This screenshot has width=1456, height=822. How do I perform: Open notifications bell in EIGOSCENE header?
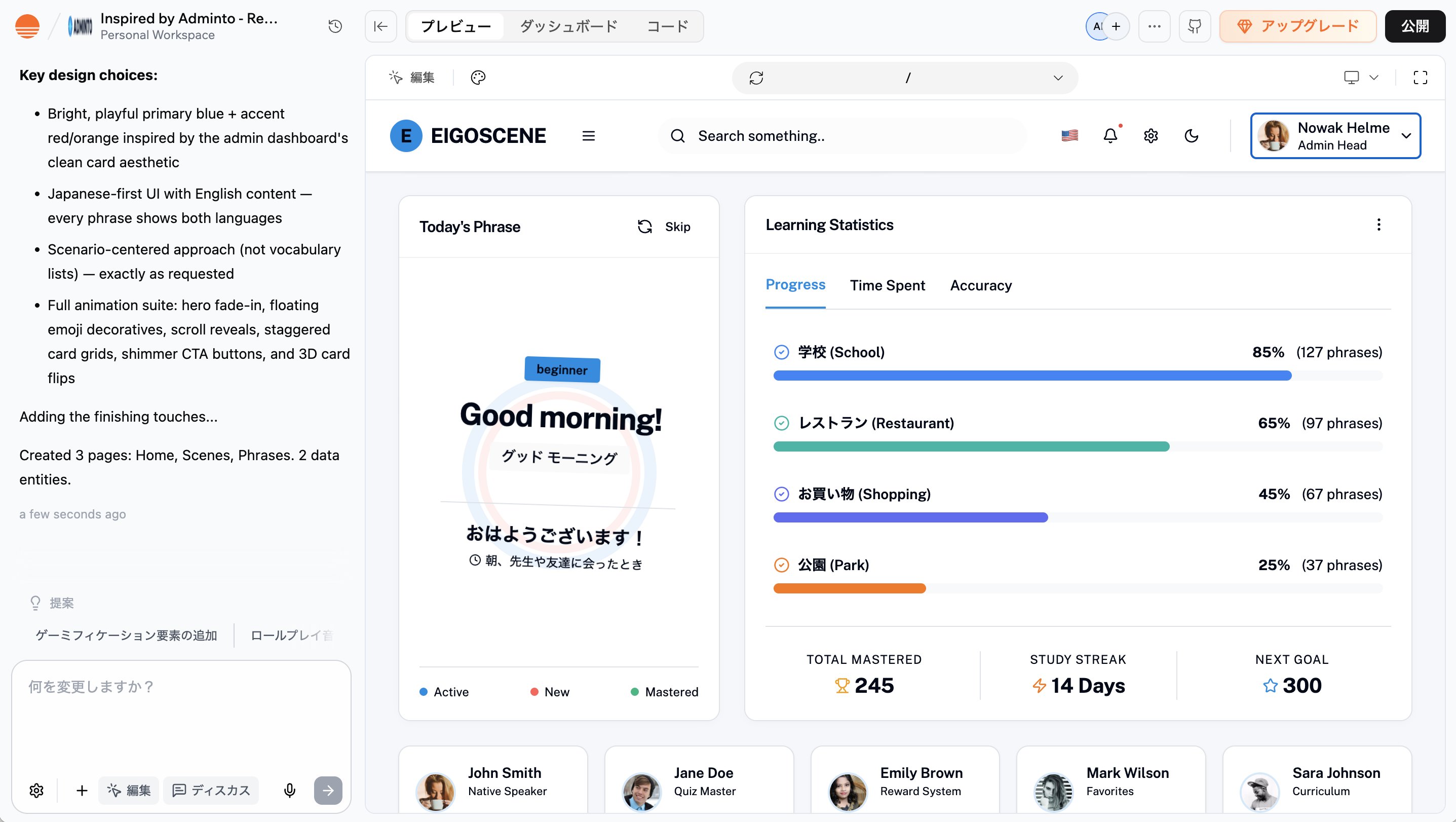pyautogui.click(x=1110, y=136)
